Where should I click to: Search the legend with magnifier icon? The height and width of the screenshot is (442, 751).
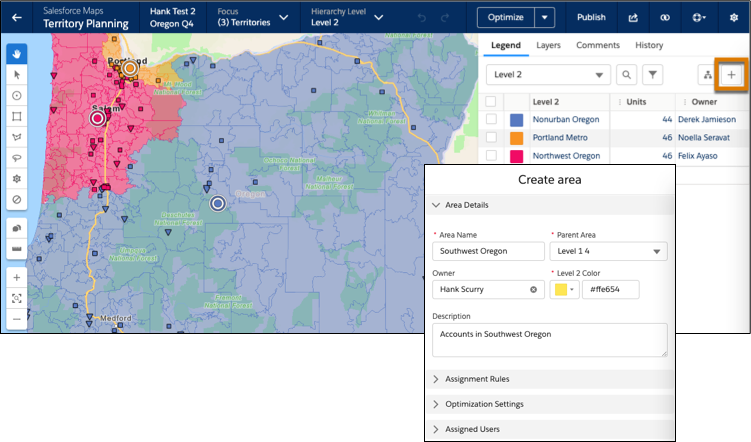pos(626,75)
